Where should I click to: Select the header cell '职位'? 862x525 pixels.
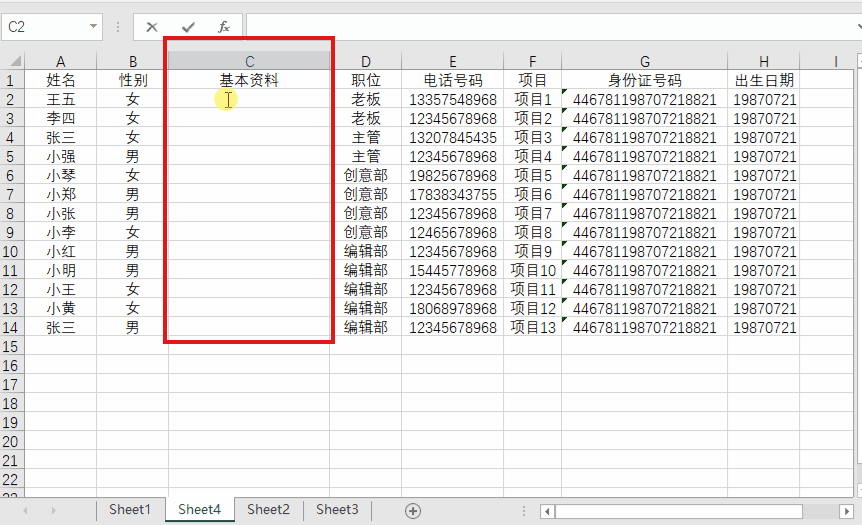tap(366, 80)
